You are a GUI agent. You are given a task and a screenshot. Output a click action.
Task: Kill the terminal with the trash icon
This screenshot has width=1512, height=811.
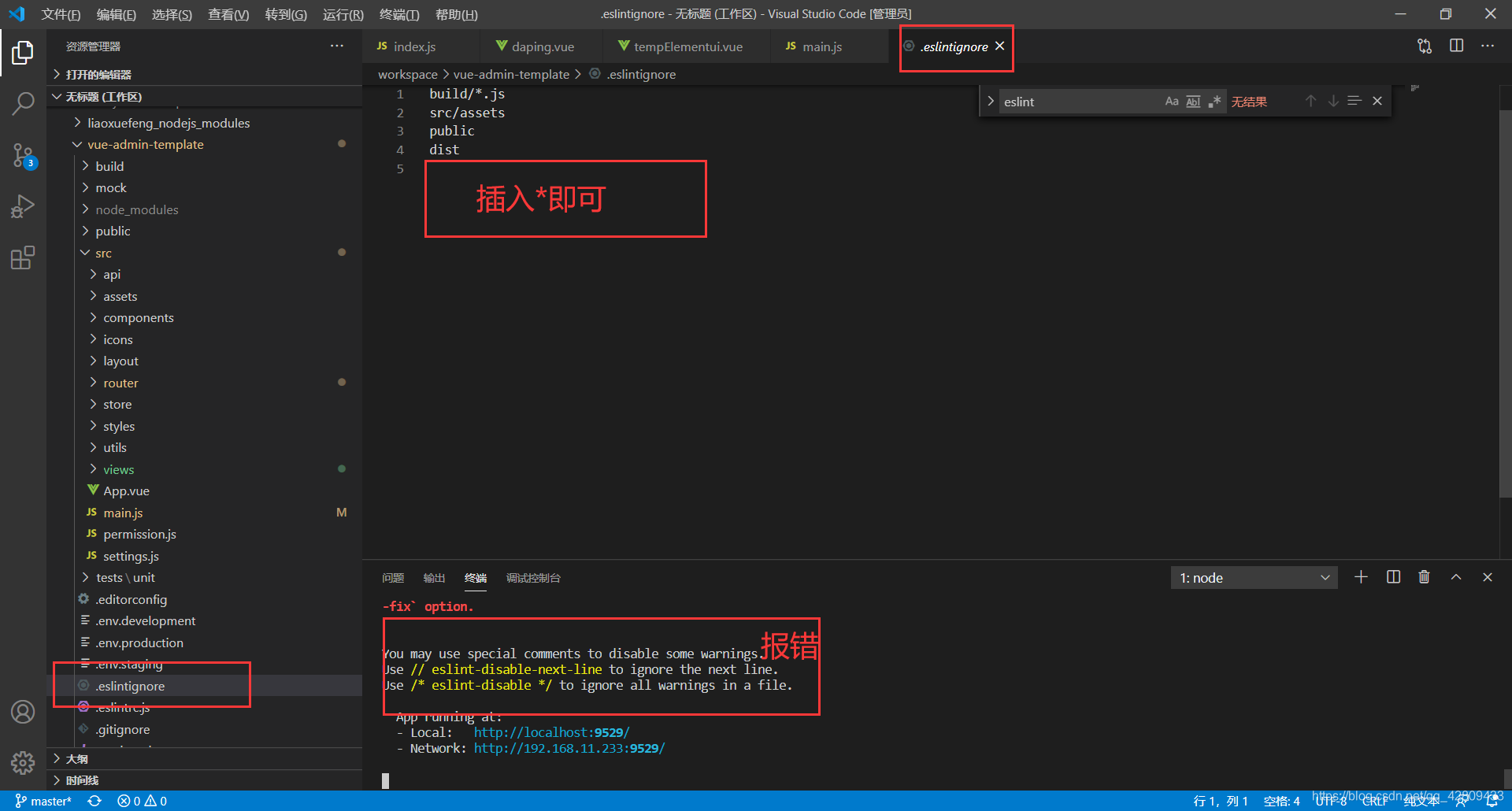pos(1424,576)
